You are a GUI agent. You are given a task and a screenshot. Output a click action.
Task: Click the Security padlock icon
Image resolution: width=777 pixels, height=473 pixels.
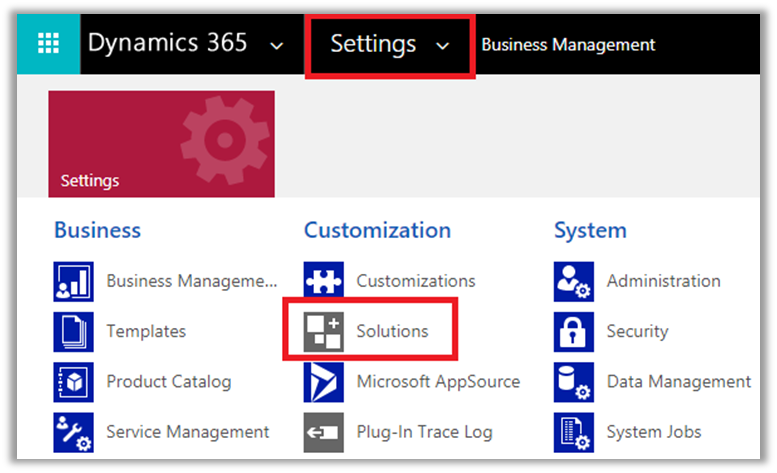[573, 332]
